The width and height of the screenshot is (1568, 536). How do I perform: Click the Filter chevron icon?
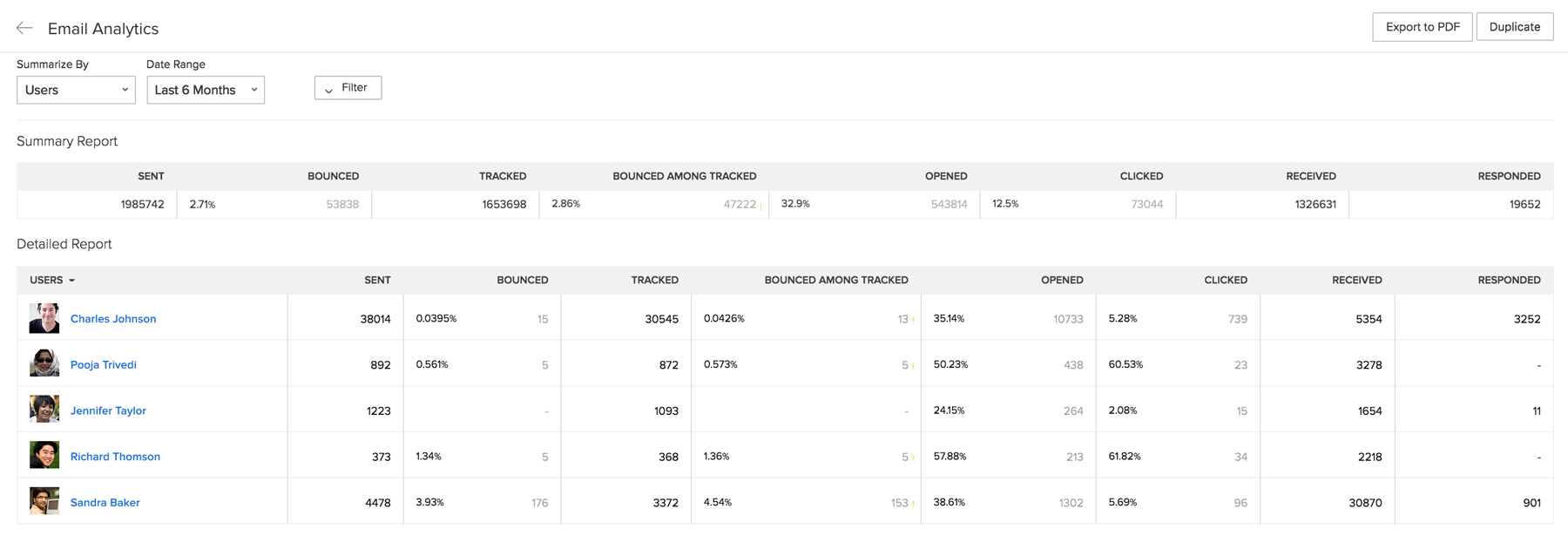pyautogui.click(x=329, y=89)
